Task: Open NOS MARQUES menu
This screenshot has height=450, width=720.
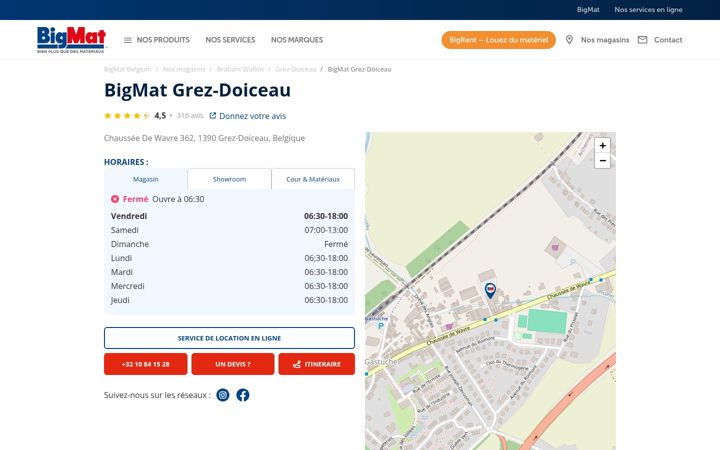Action: (297, 40)
